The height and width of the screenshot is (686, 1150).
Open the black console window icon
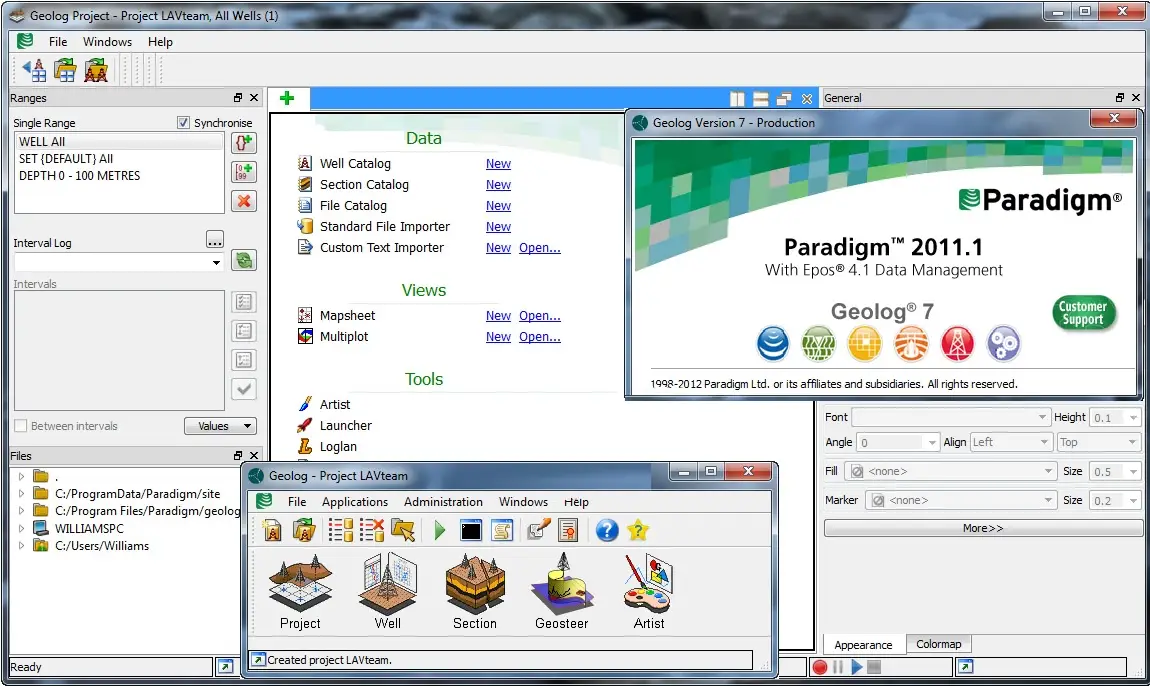470,530
